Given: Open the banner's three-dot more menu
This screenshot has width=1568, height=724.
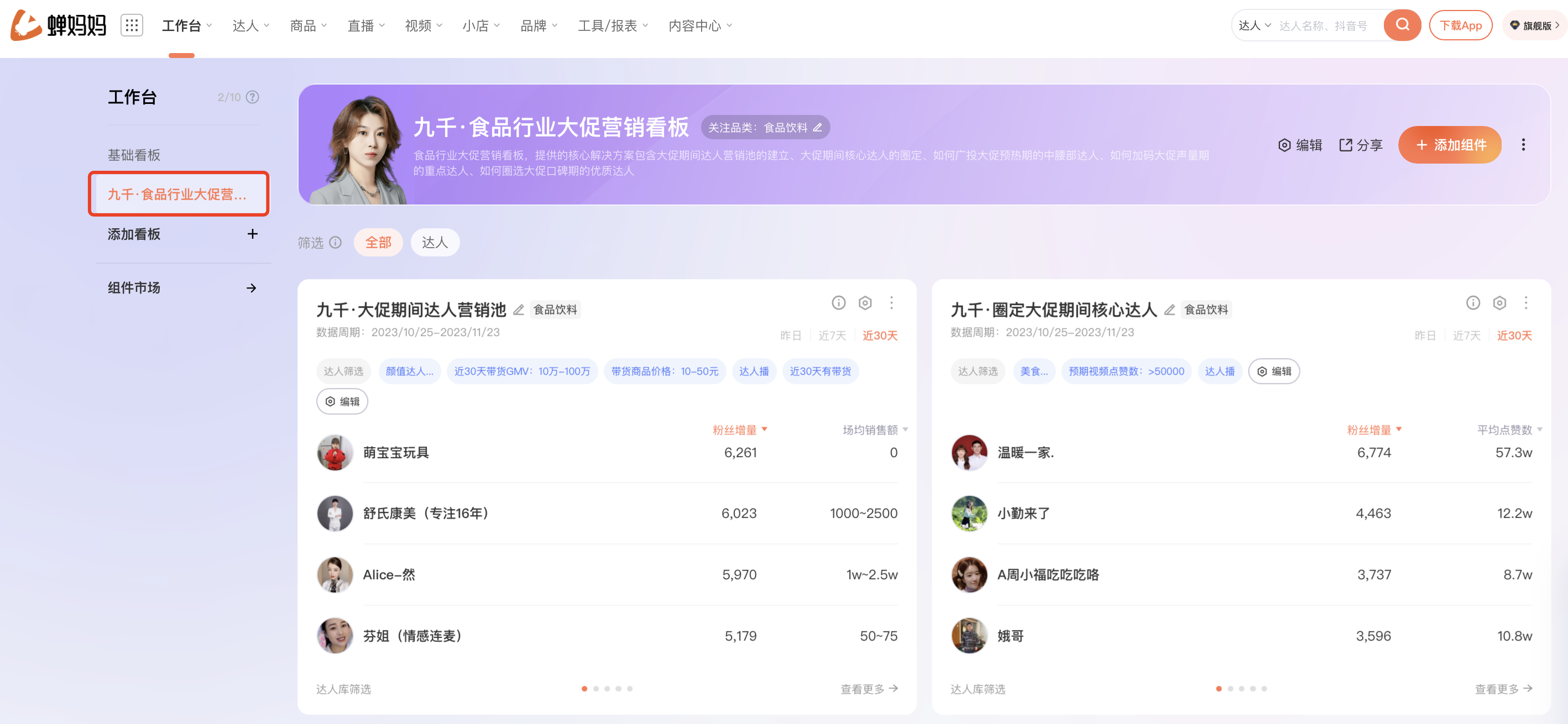Looking at the screenshot, I should tap(1523, 145).
